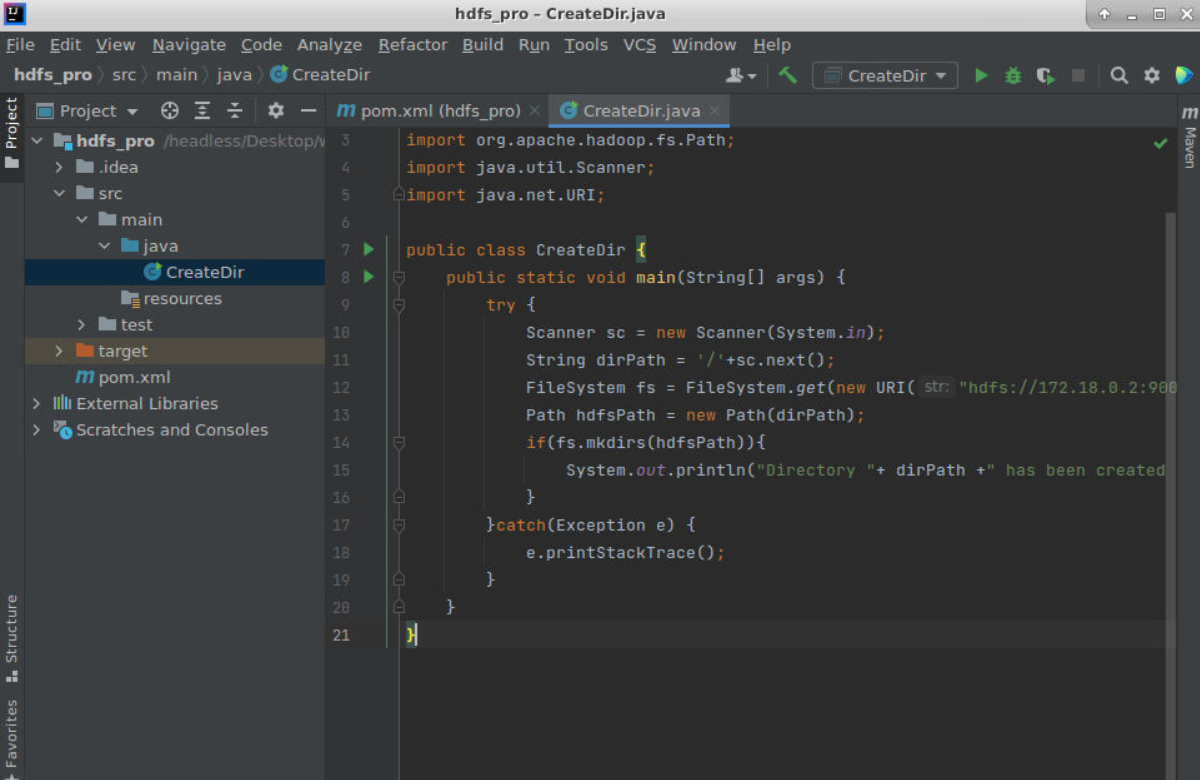Viewport: 1200px width, 780px height.
Task: Toggle the Project tool window sidebar tab
Action: click(12, 130)
